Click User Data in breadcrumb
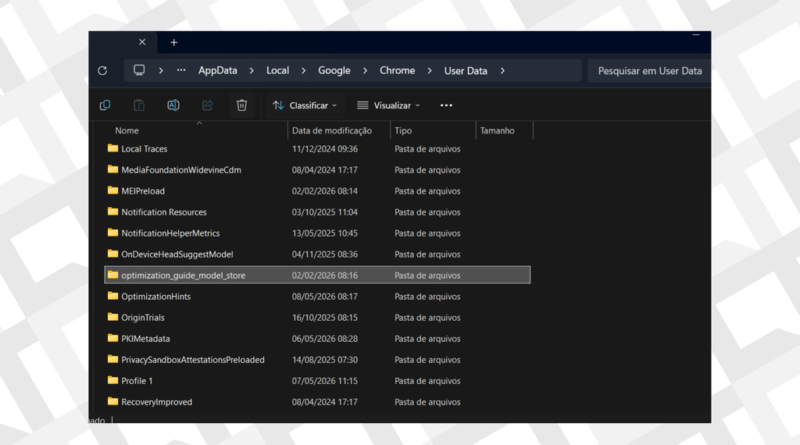800x445 pixels. (465, 70)
